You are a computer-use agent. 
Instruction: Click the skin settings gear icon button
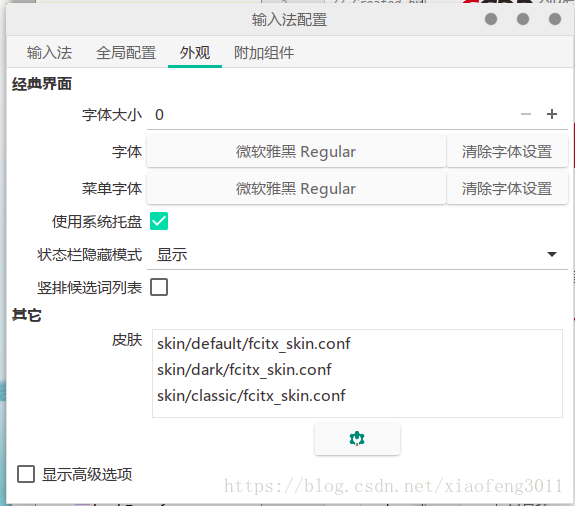click(357, 439)
